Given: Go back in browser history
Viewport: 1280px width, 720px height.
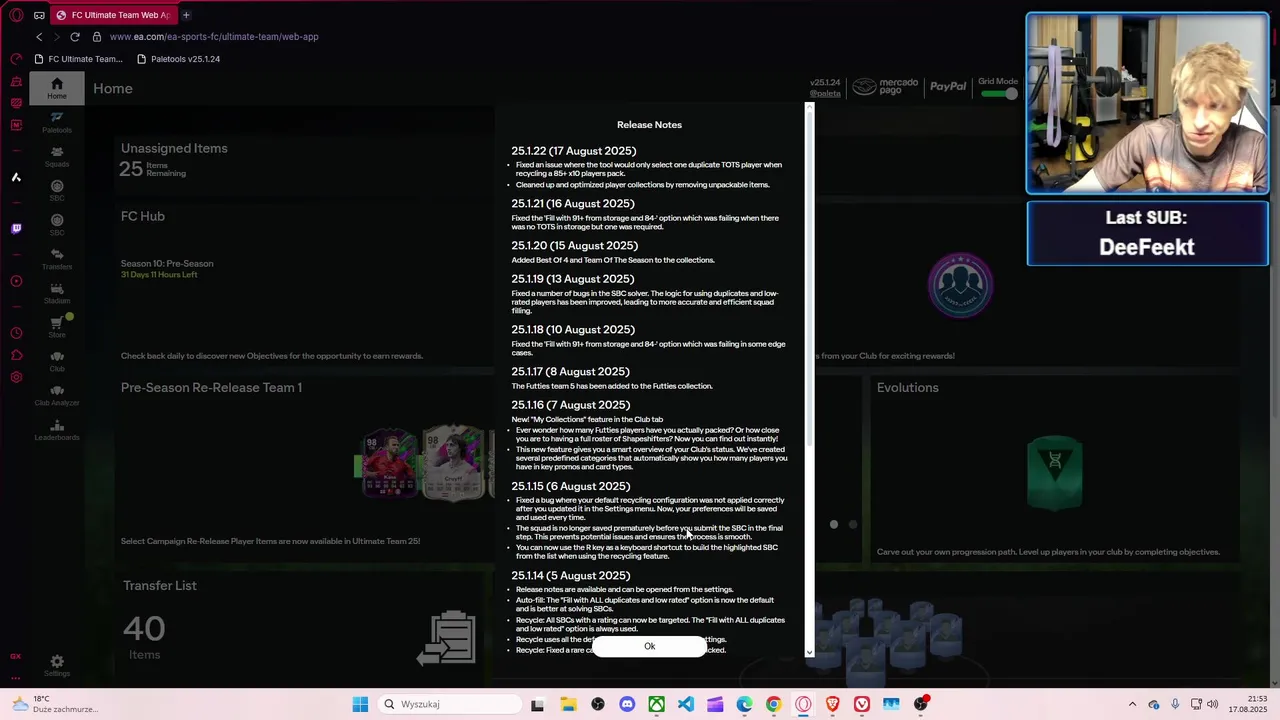Looking at the screenshot, I should click(39, 37).
